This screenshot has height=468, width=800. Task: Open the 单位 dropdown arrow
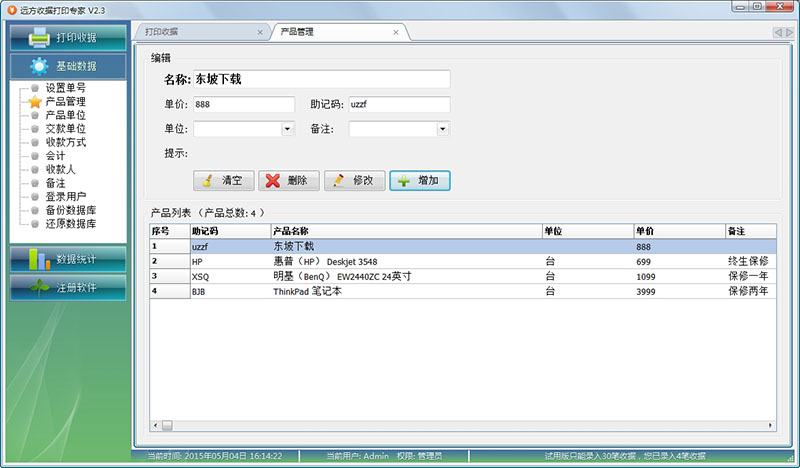[288, 129]
